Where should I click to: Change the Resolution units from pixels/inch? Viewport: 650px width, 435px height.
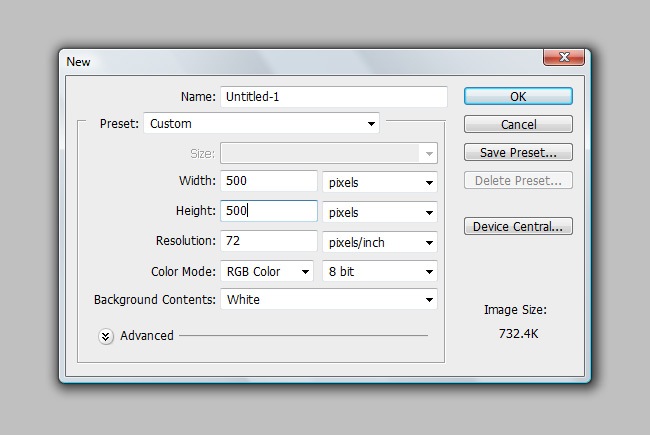(380, 242)
